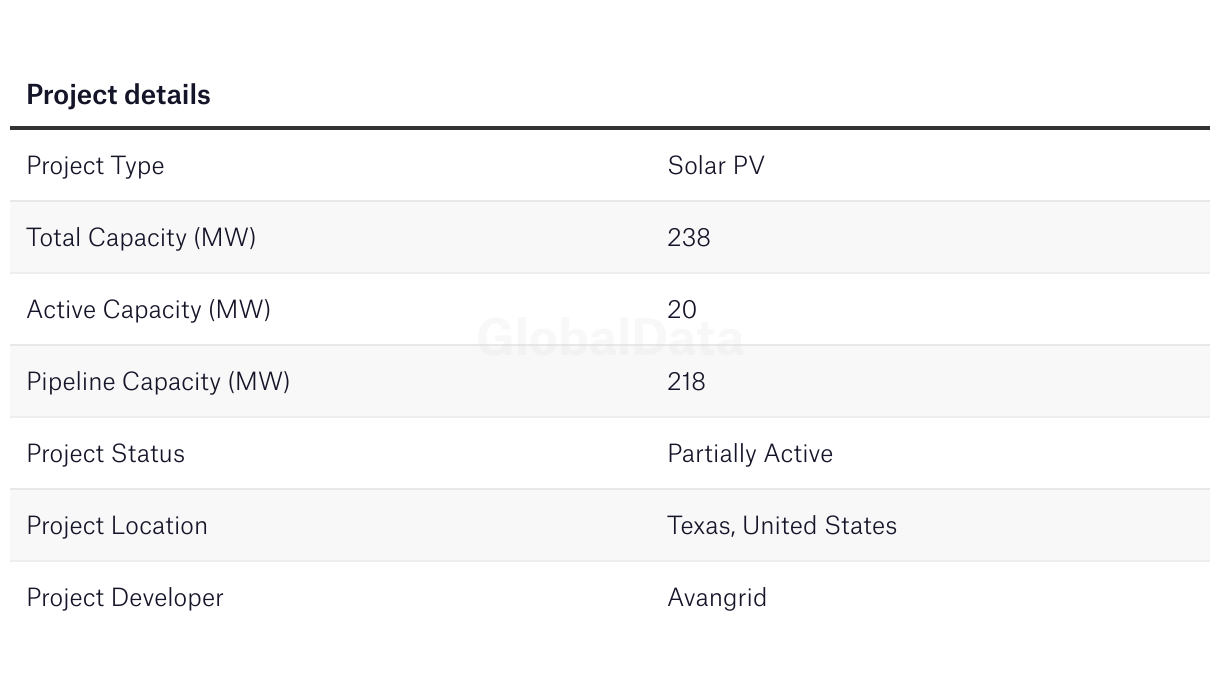Select the Project Developer label
Image resolution: width=1220 pixels, height=674 pixels.
[x=125, y=598]
